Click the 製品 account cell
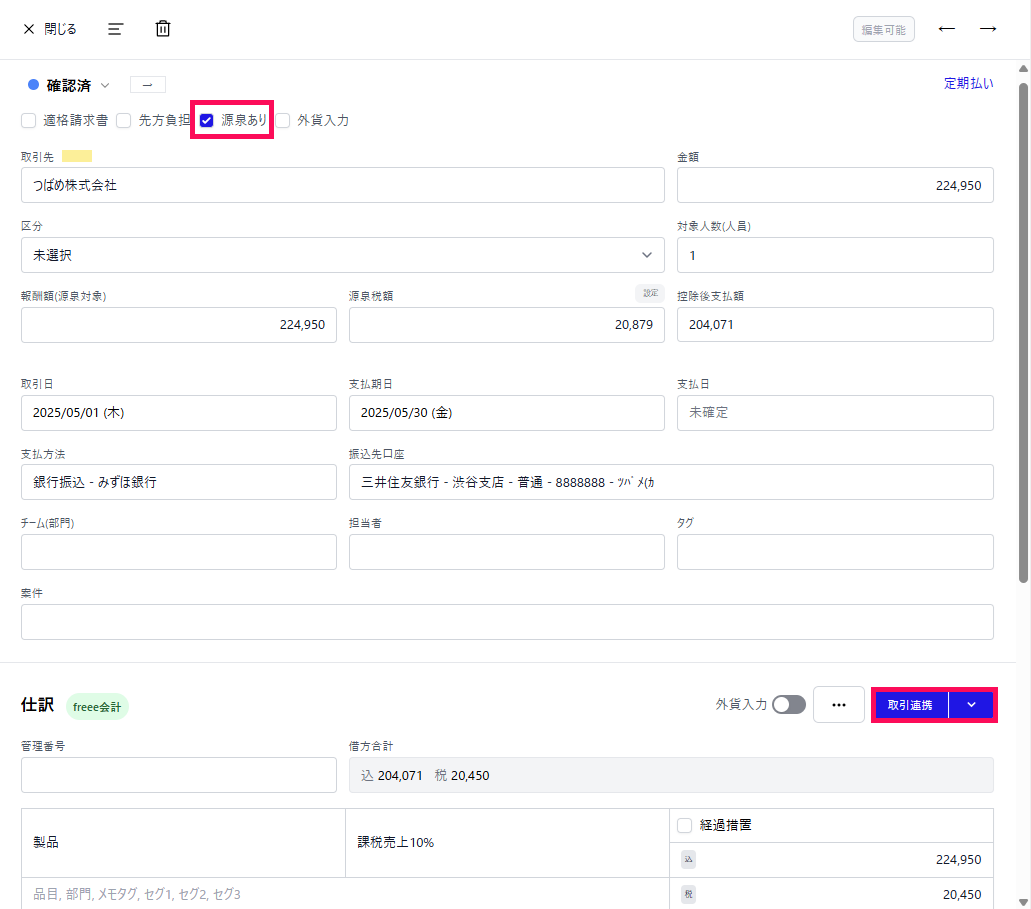This screenshot has width=1031, height=909. [183, 843]
